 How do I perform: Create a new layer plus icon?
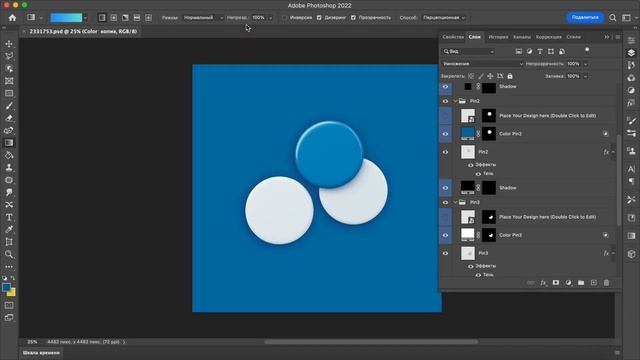tap(593, 283)
